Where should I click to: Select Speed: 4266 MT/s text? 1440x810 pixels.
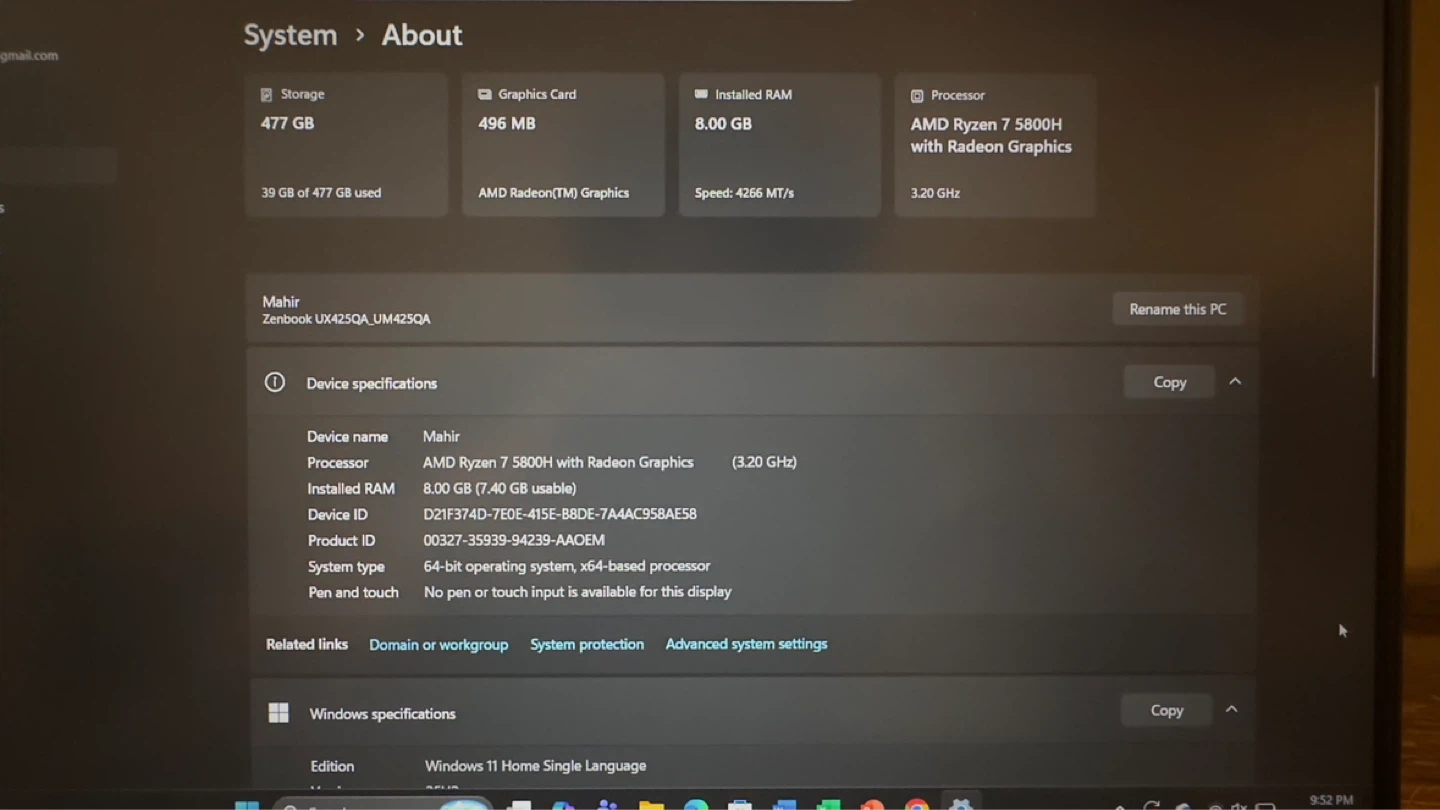pos(744,192)
